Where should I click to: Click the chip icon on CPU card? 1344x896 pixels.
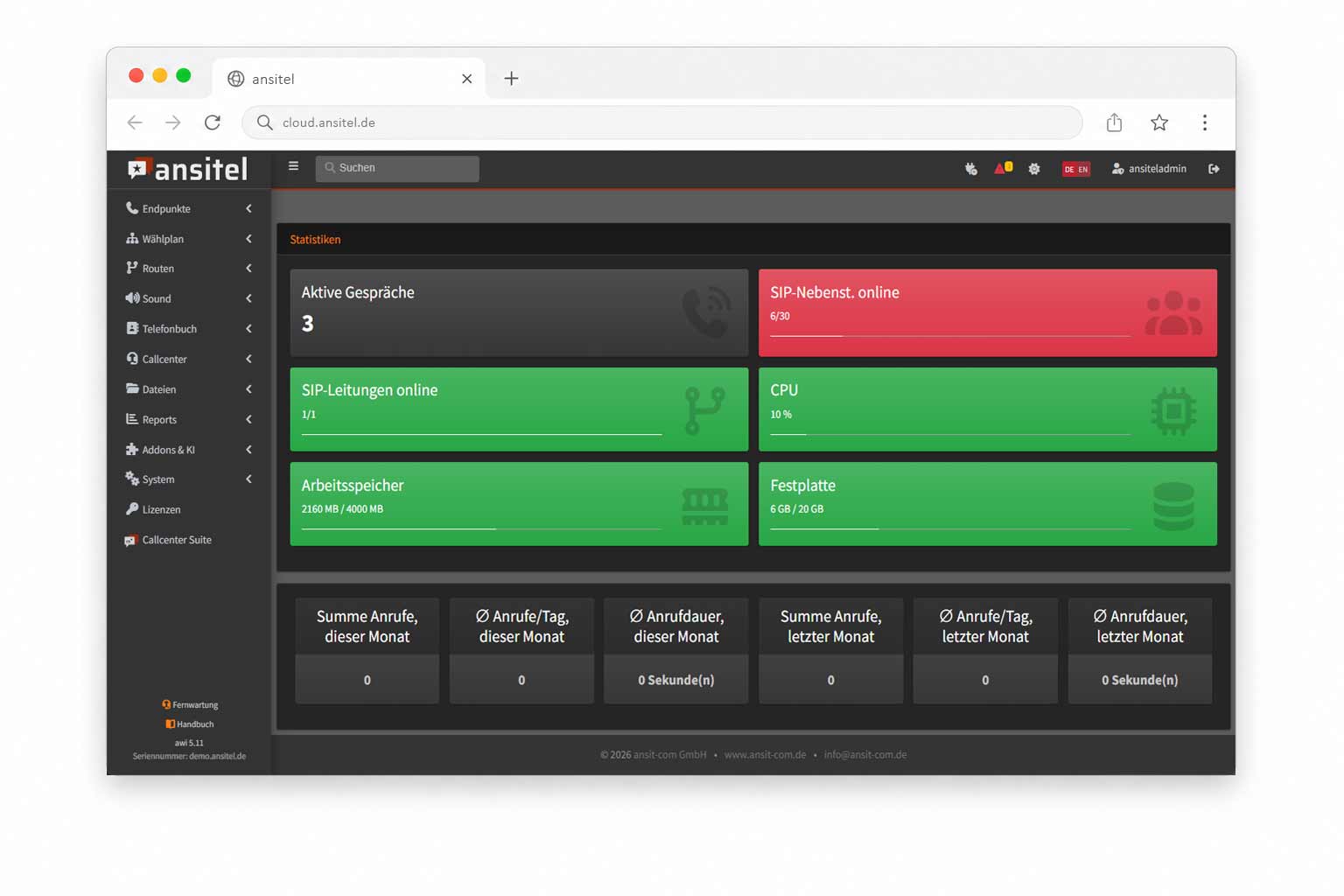pyautogui.click(x=1173, y=410)
